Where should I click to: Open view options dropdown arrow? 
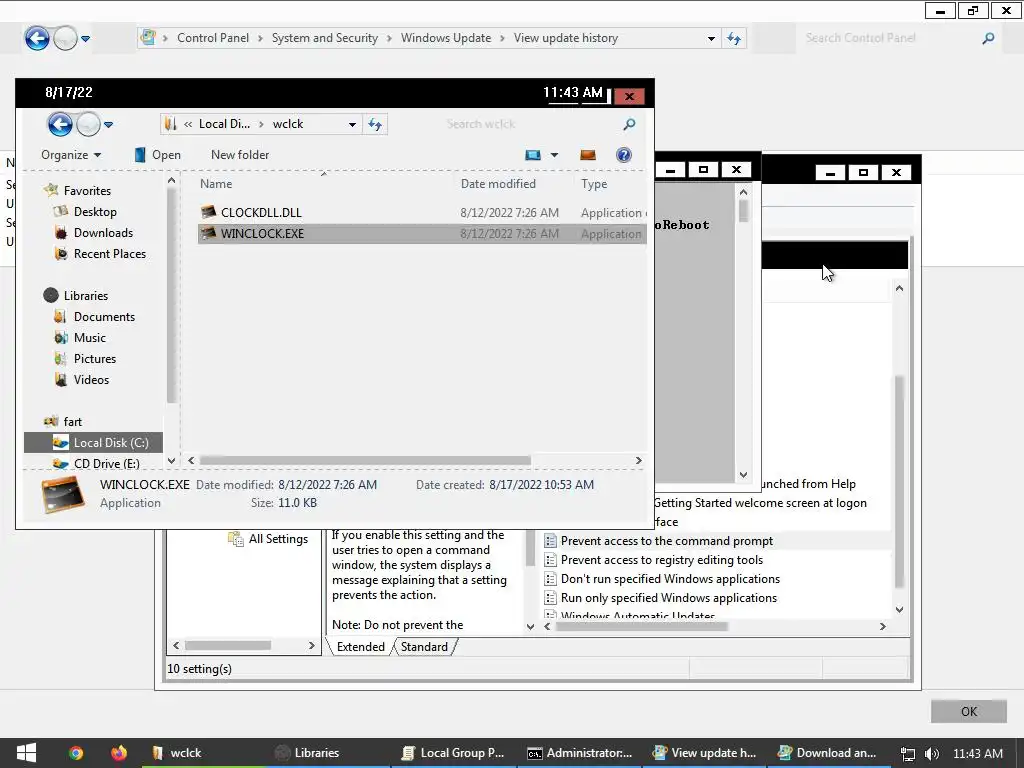[x=554, y=155]
